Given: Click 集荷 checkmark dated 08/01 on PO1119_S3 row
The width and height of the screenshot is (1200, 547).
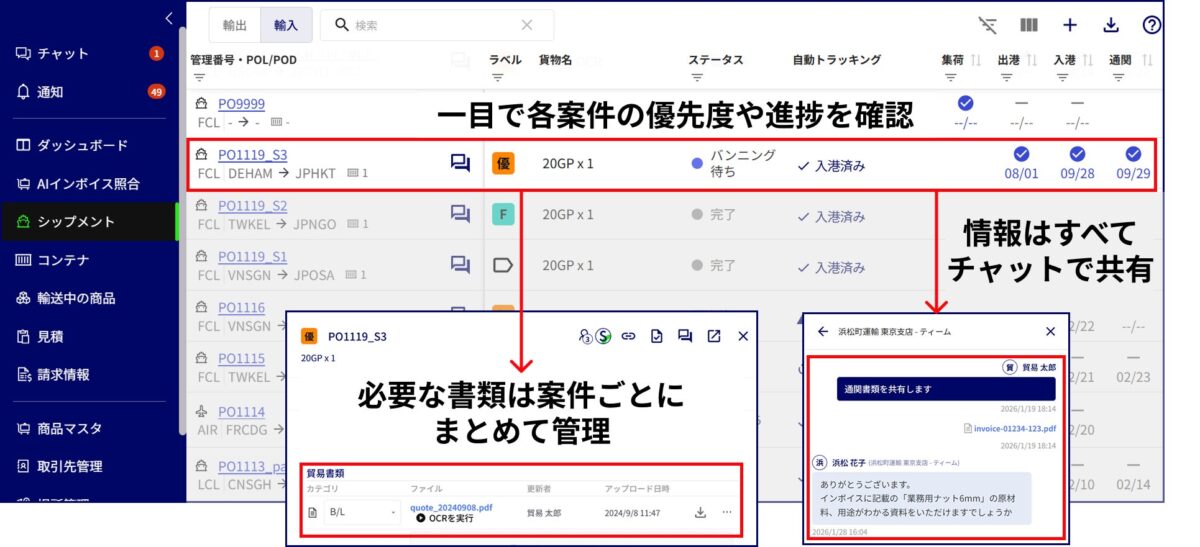Looking at the screenshot, I should tap(1021, 154).
